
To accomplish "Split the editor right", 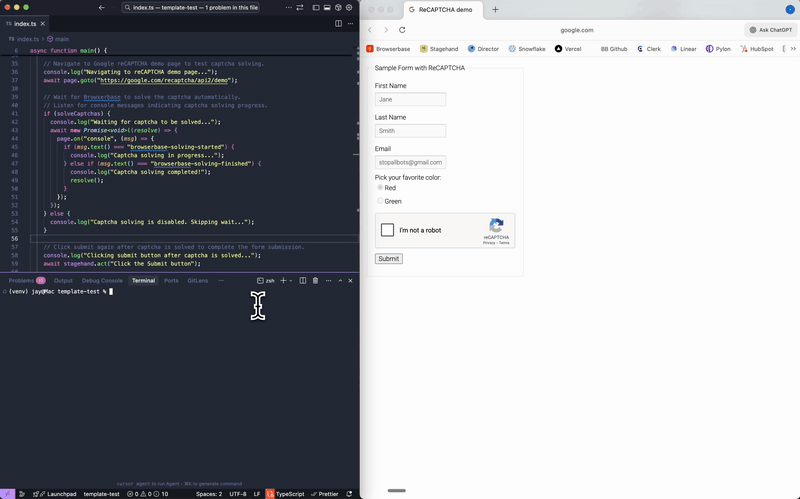I will coord(338,23).
